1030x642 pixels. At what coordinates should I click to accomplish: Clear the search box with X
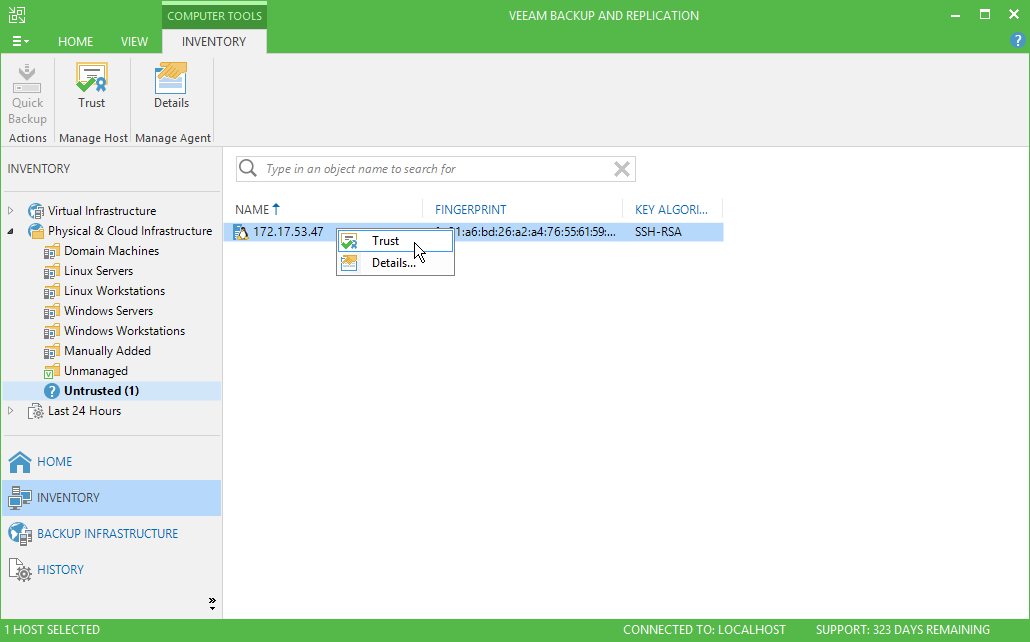621,169
